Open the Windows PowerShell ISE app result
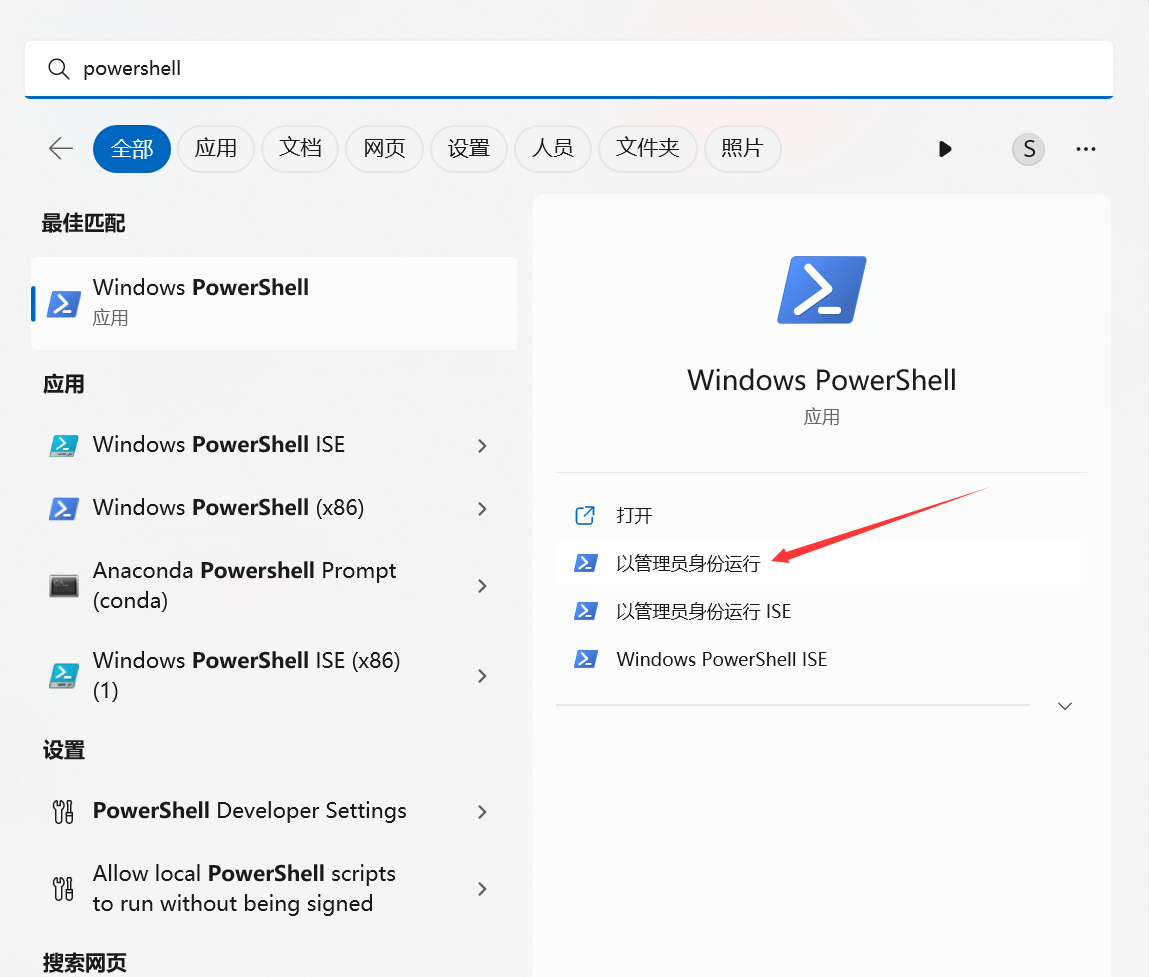Image resolution: width=1149 pixels, height=977 pixels. coord(274,446)
